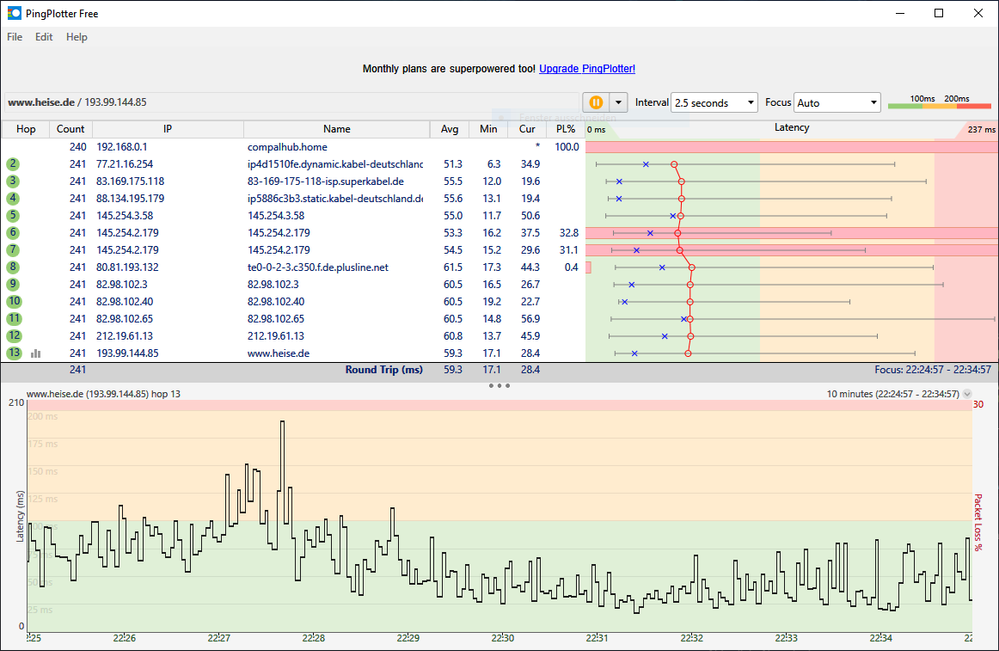999x651 pixels.
Task: Click the Avg column header
Action: point(450,129)
